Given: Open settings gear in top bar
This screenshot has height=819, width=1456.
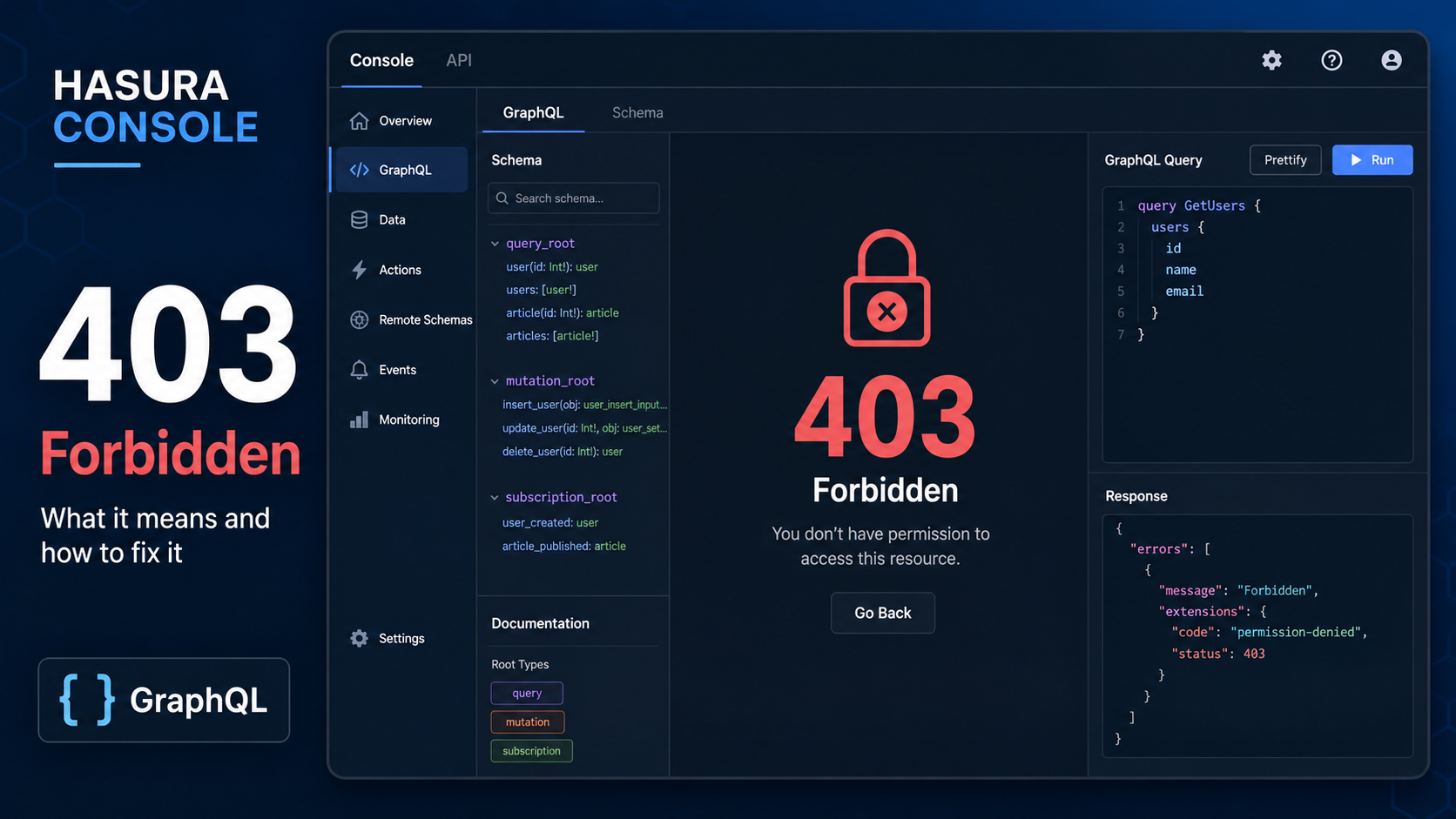Looking at the screenshot, I should 1271,60.
